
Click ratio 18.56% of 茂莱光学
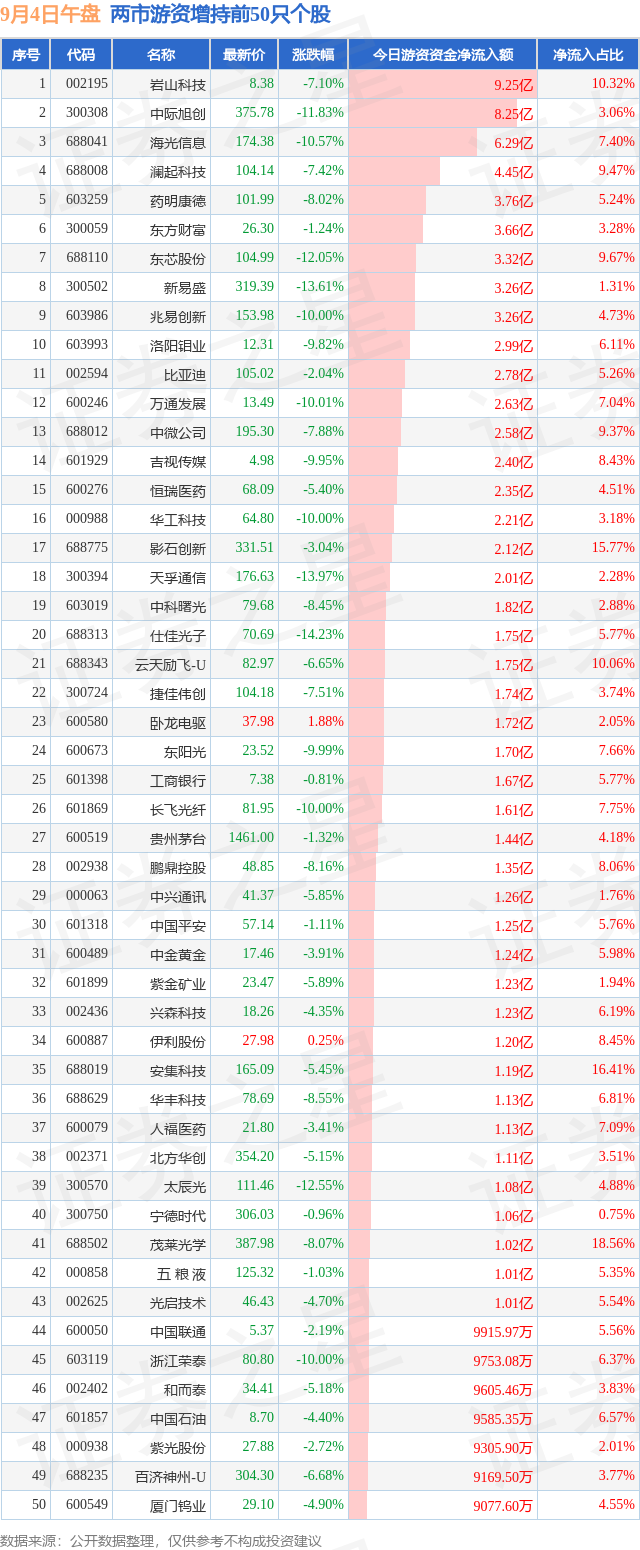[x=611, y=1244]
